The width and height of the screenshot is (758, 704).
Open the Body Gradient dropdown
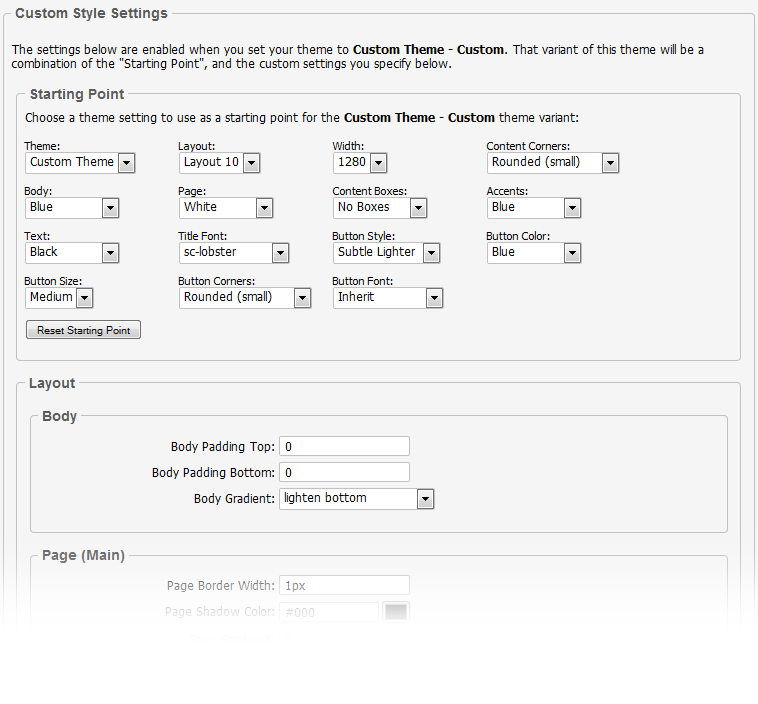coord(356,498)
